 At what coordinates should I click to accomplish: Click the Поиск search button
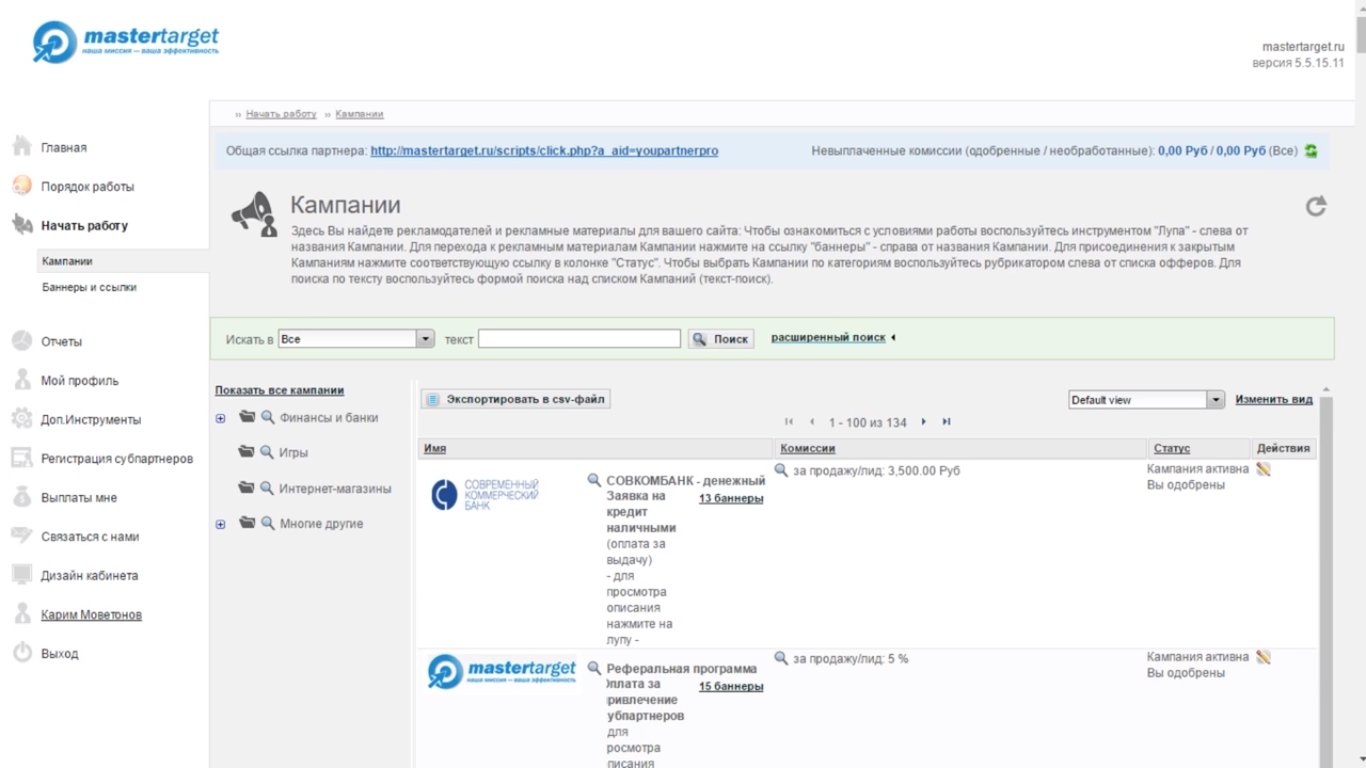point(721,339)
